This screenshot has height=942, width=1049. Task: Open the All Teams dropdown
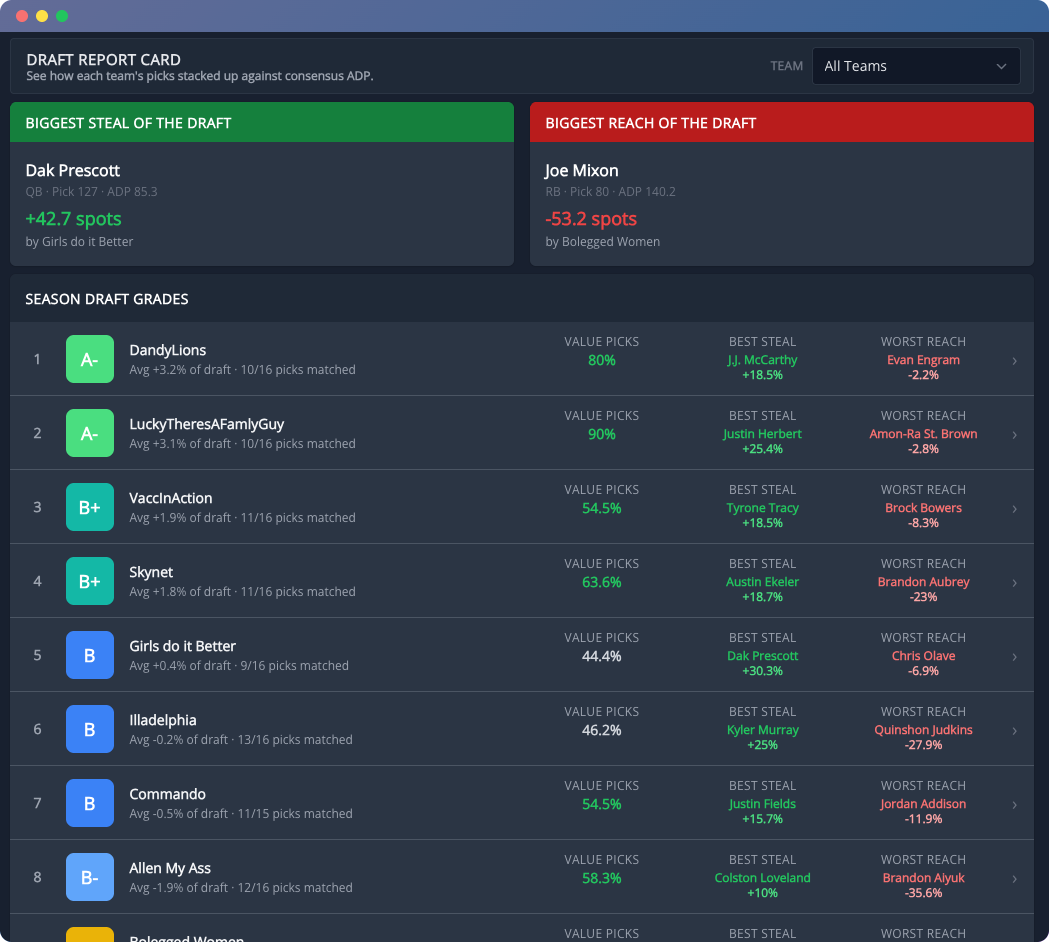[x=915, y=66]
